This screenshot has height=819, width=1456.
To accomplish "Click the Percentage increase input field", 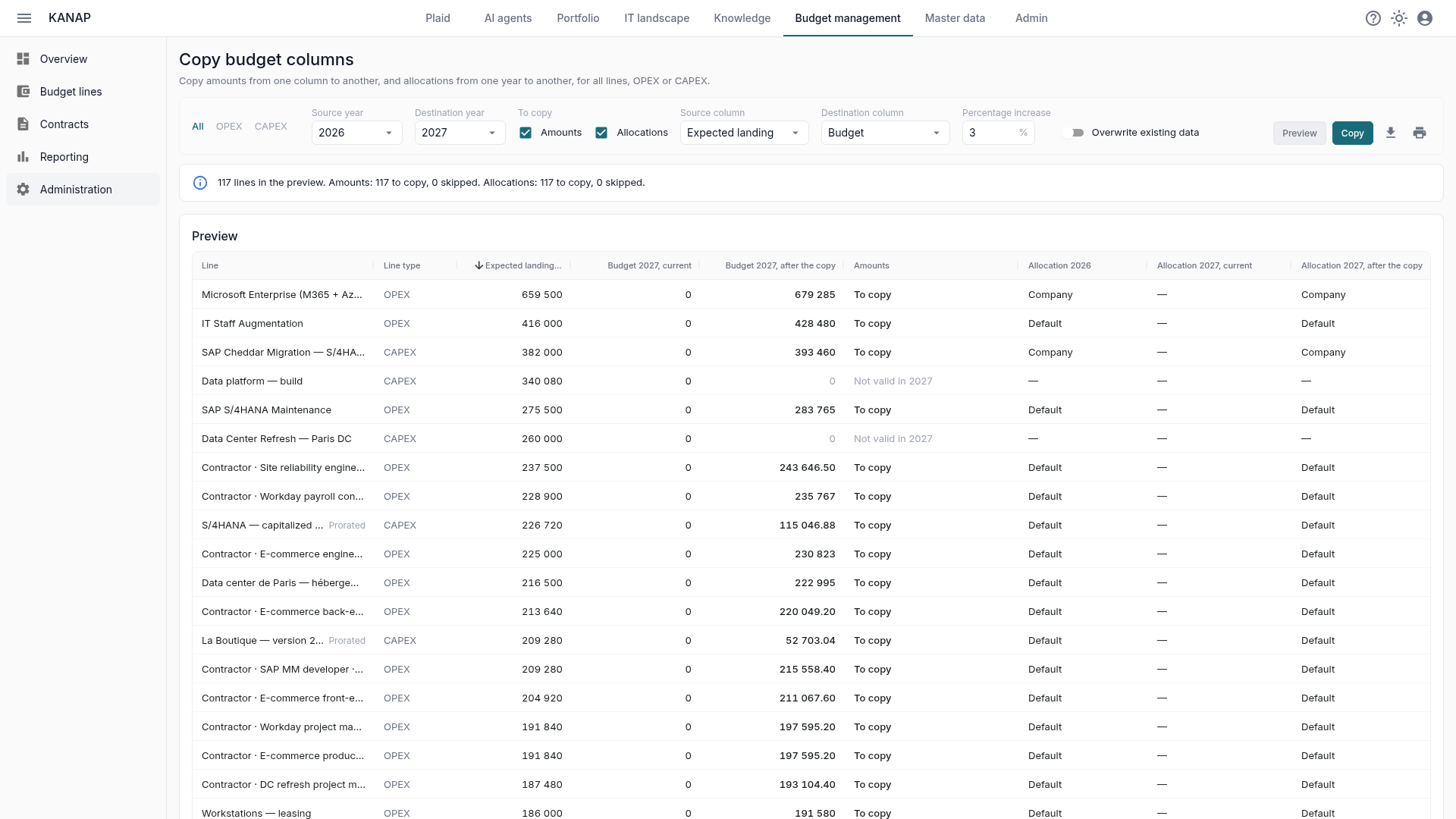I will 998,133.
